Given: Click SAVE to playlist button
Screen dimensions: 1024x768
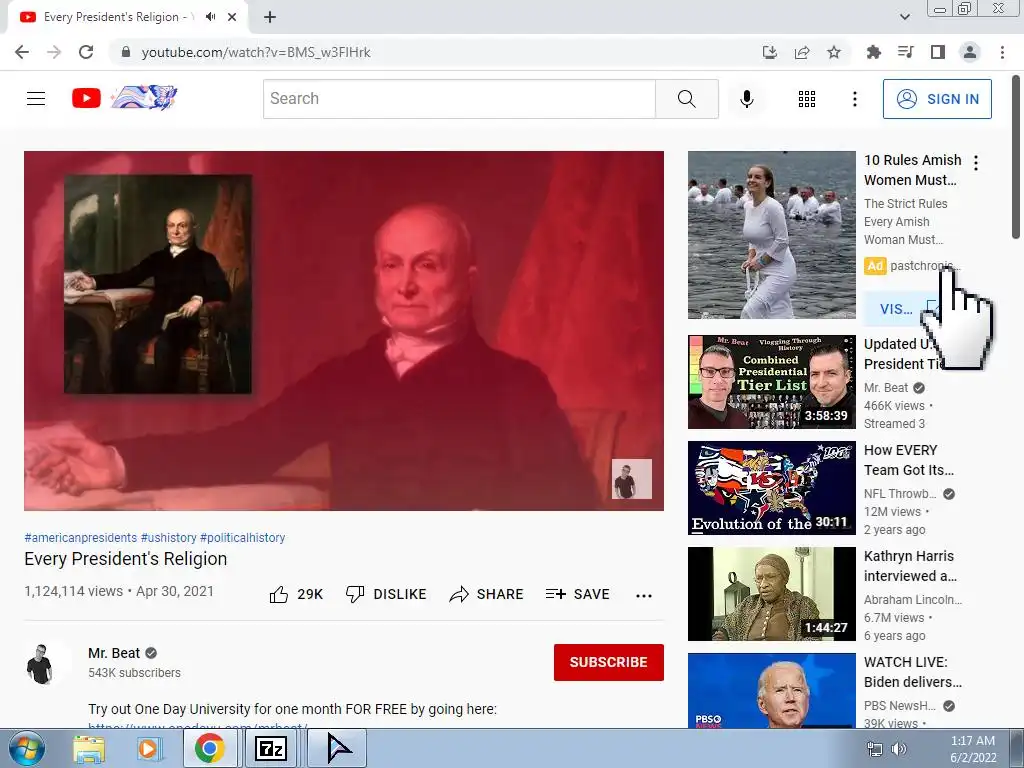Looking at the screenshot, I should pos(577,594).
